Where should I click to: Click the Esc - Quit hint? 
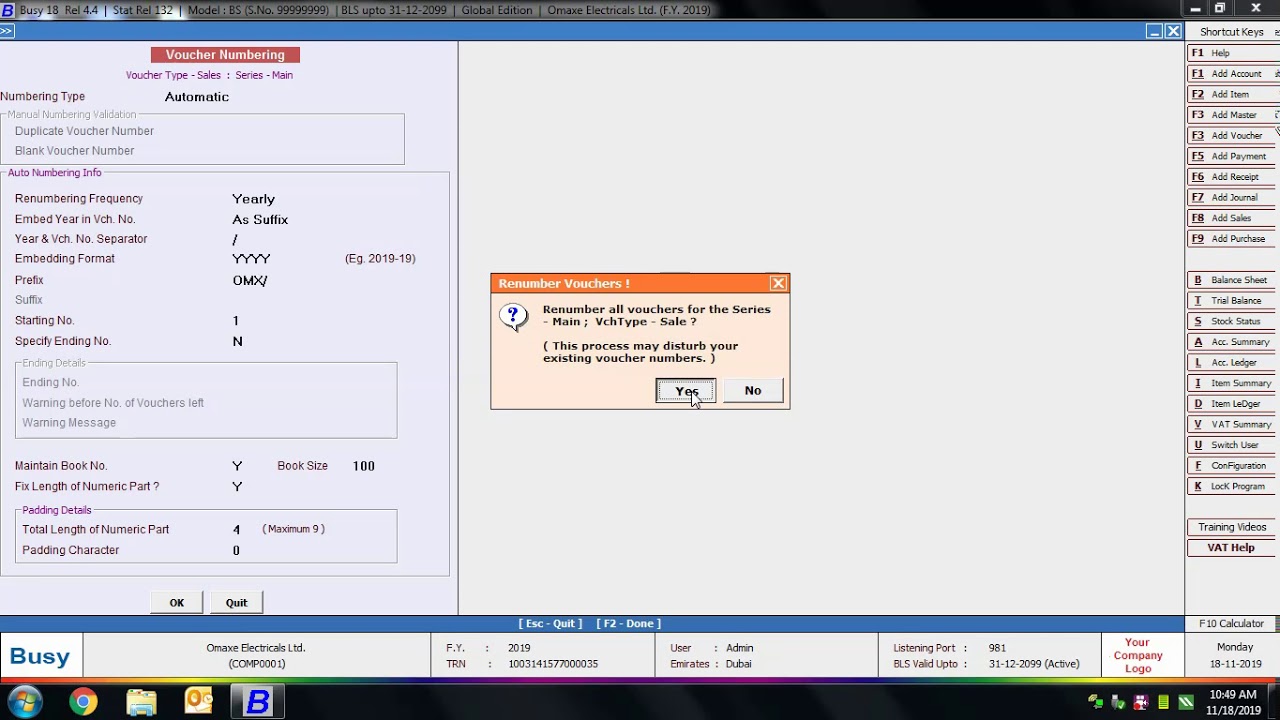click(550, 623)
